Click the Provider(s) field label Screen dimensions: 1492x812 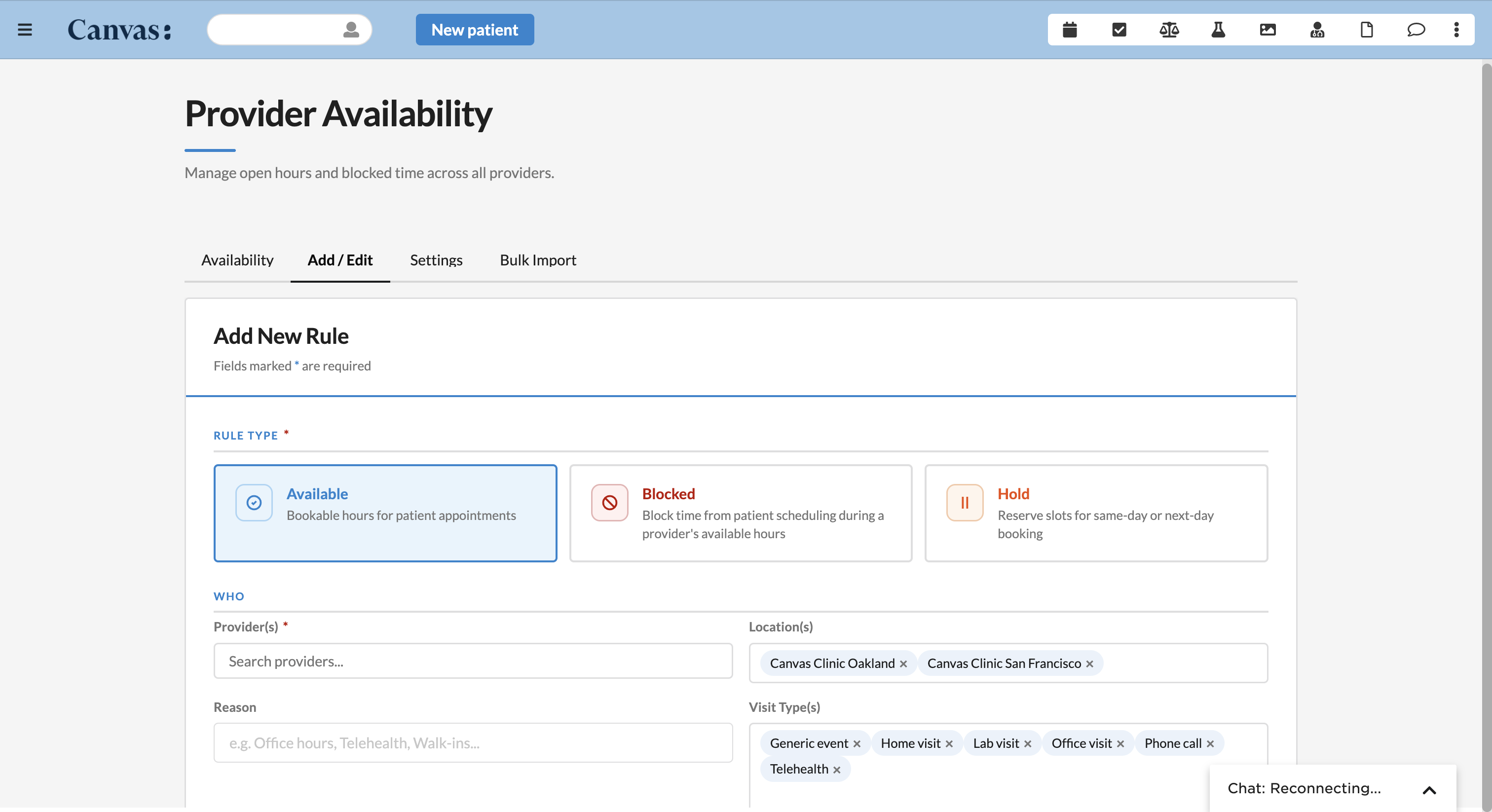pos(246,627)
